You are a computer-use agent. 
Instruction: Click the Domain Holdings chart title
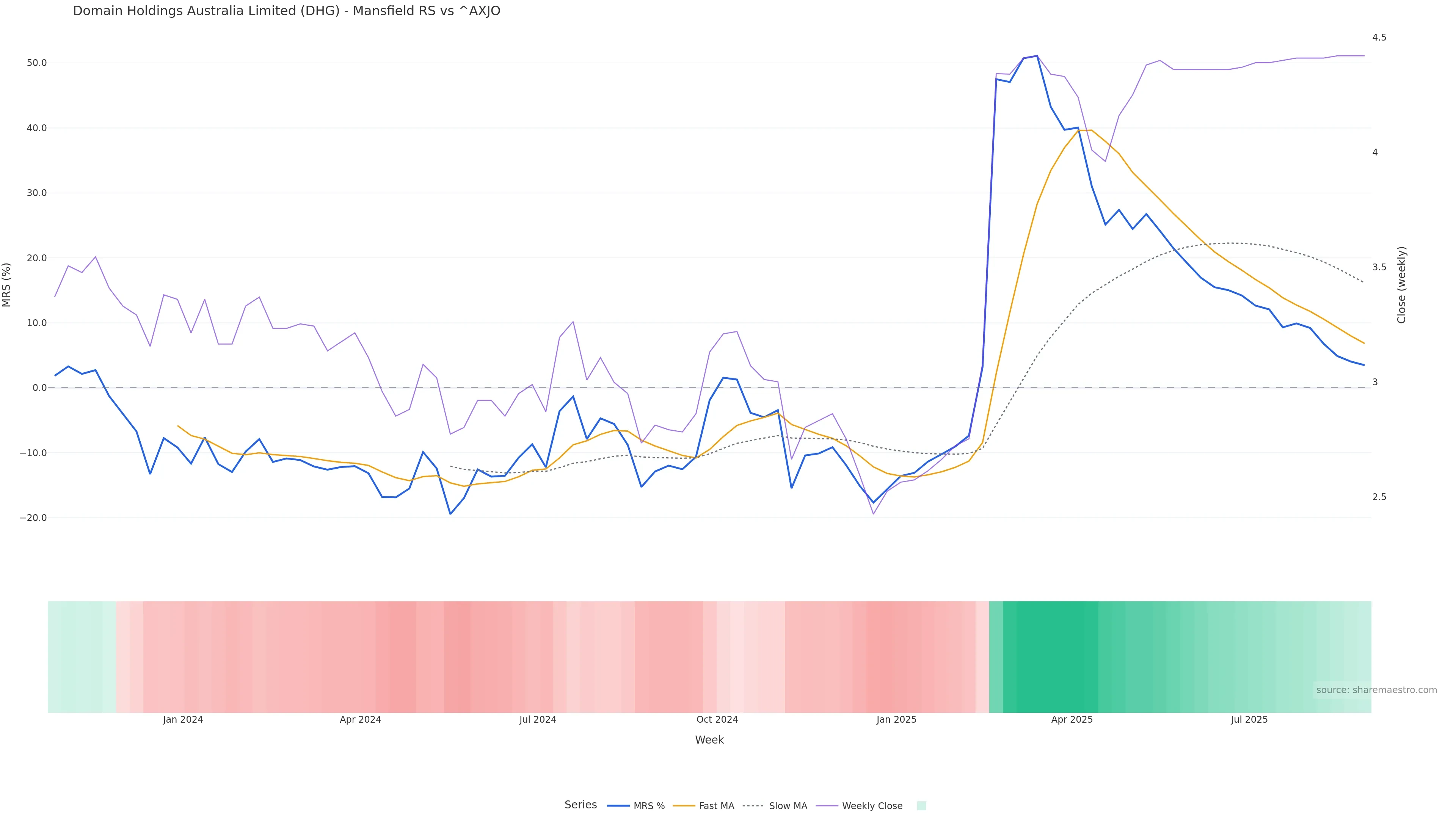[286, 11]
